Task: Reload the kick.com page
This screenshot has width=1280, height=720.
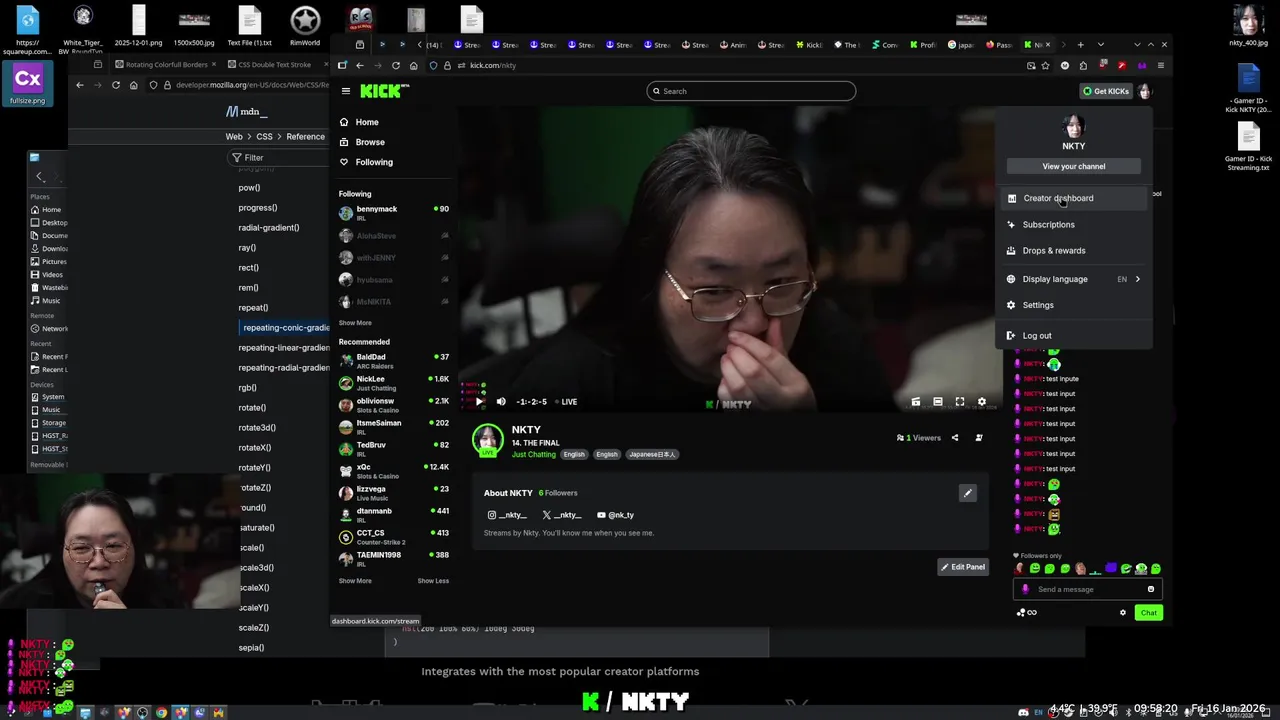Action: pos(396,65)
